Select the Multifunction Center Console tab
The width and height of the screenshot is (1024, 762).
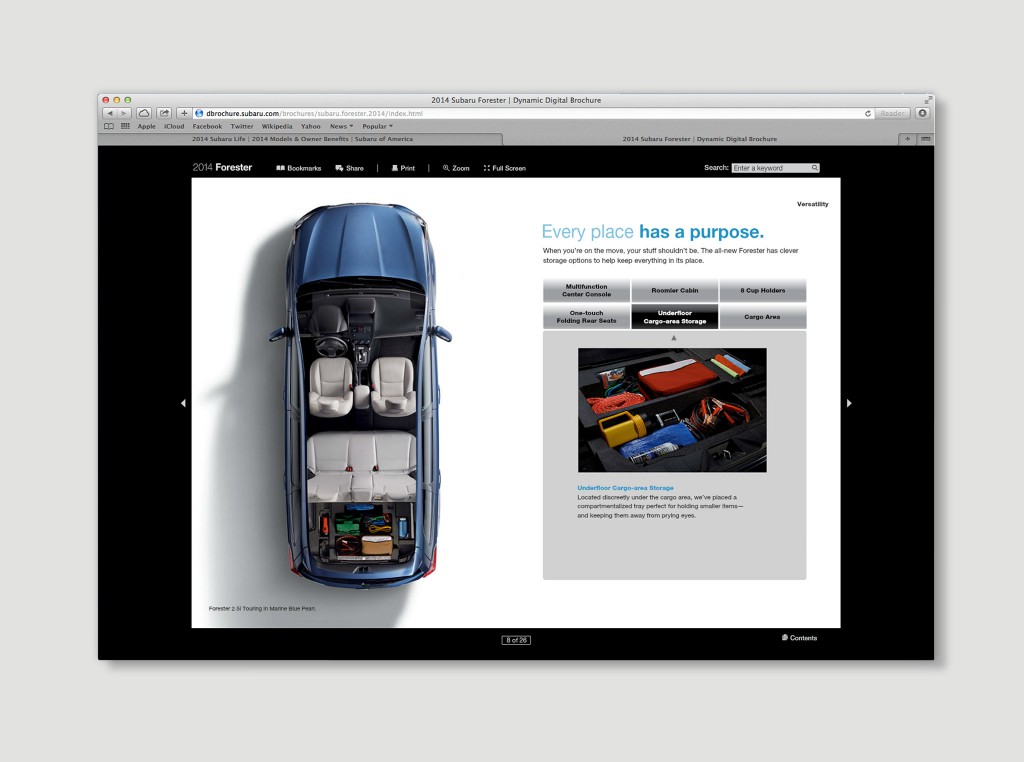click(586, 291)
